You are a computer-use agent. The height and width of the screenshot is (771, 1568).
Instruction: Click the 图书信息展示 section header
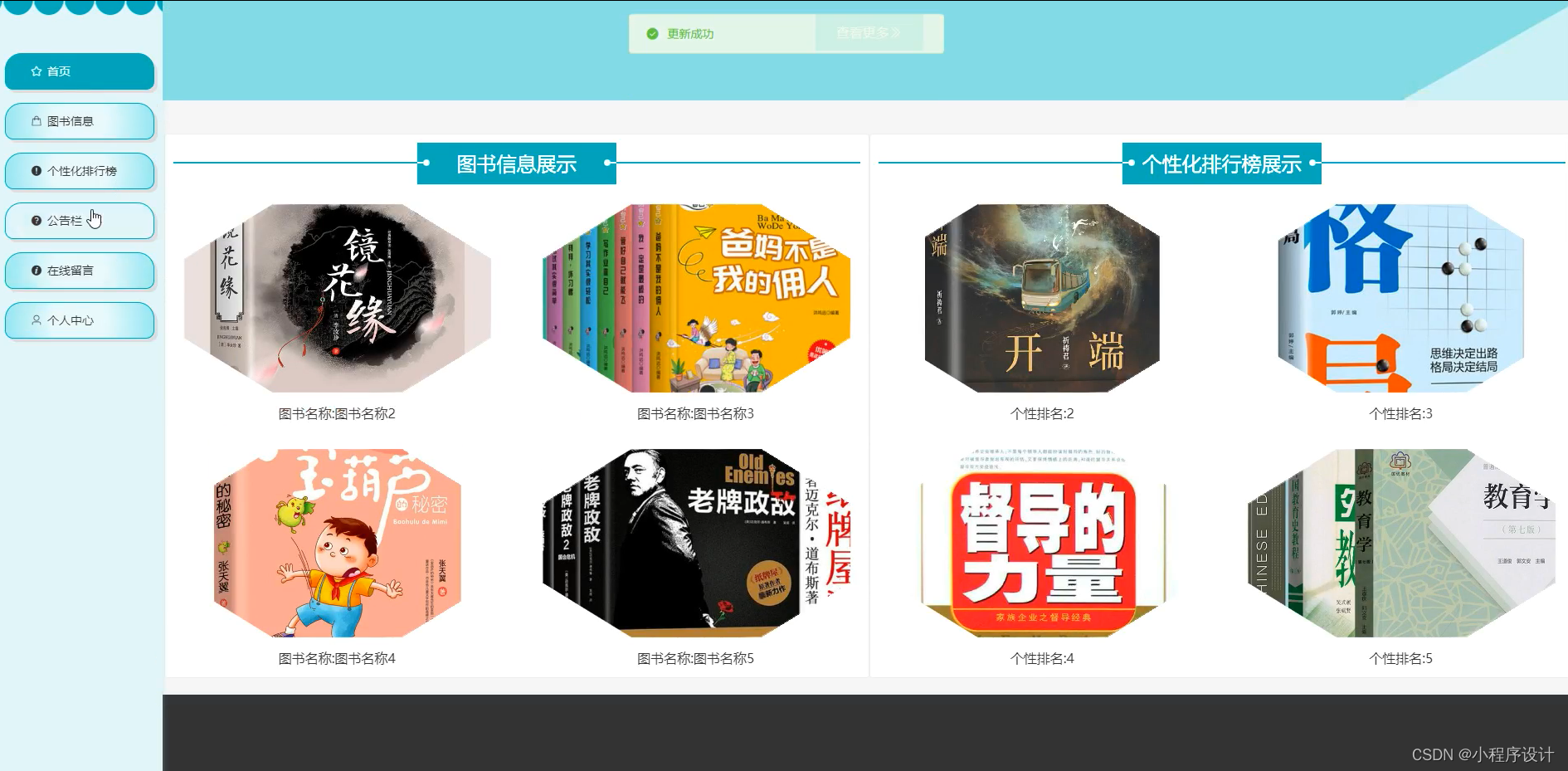[x=516, y=163]
